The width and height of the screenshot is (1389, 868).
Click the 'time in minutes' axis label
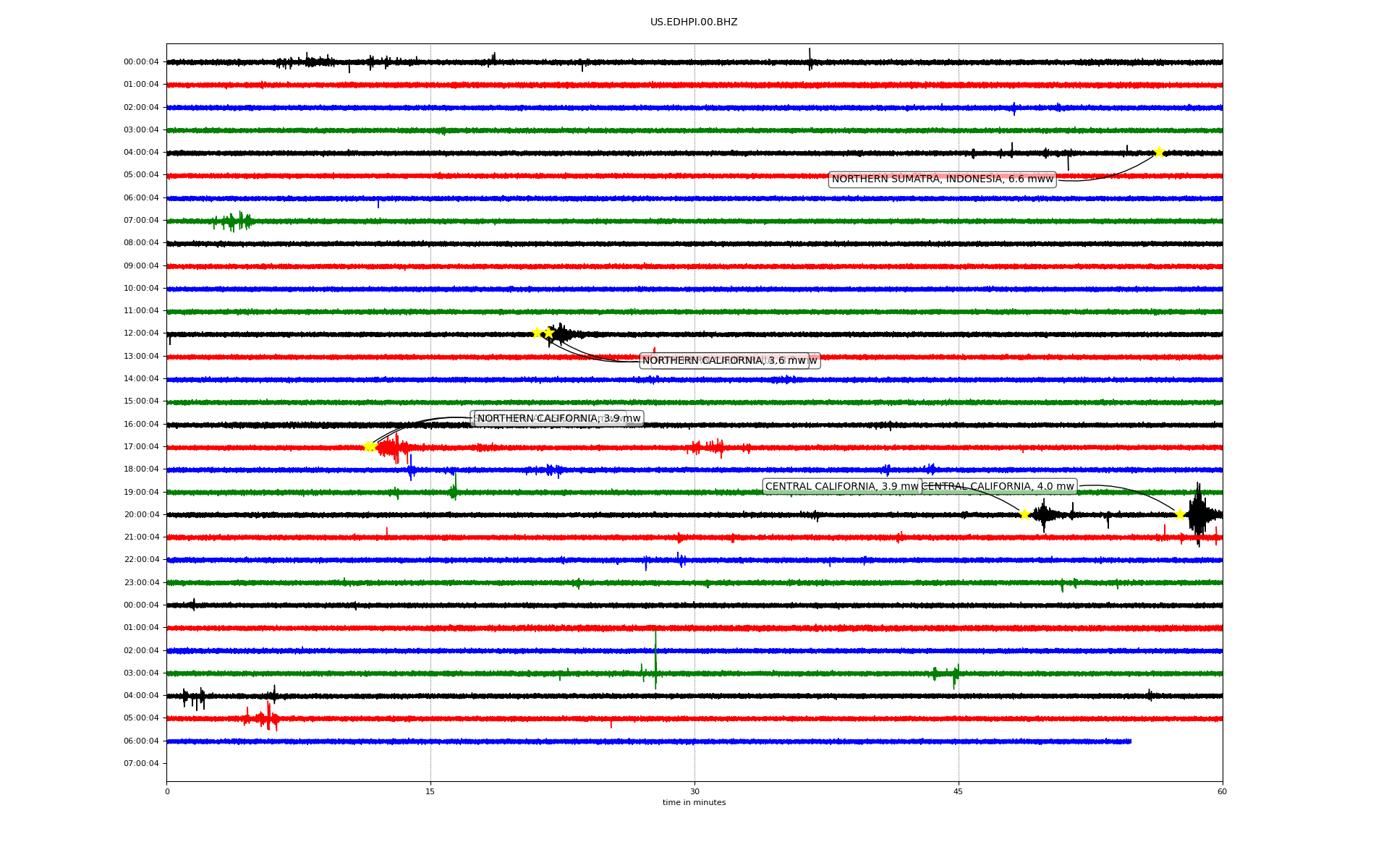tap(694, 802)
